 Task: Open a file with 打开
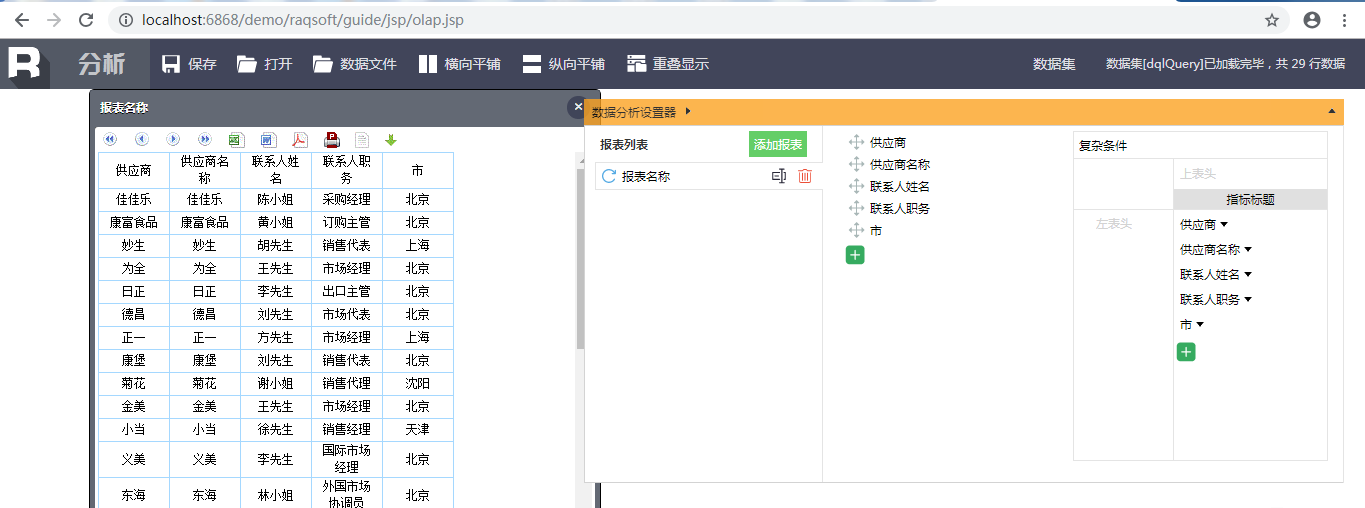tap(265, 64)
